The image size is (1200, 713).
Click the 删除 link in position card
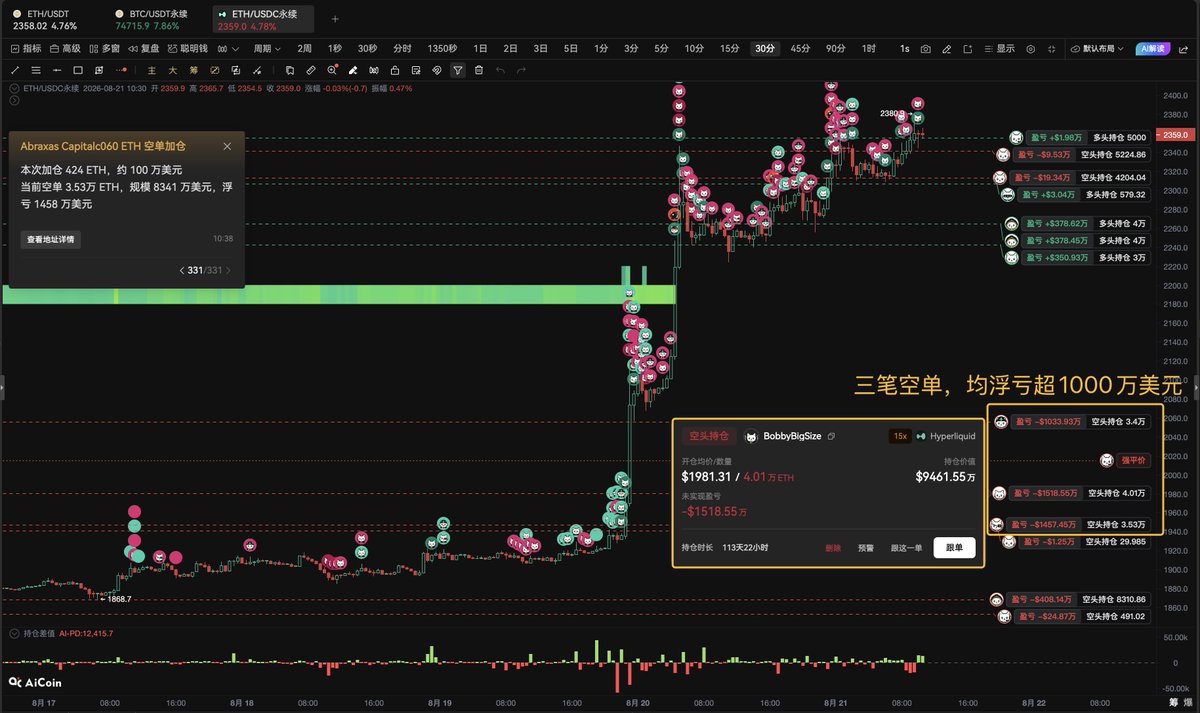833,548
